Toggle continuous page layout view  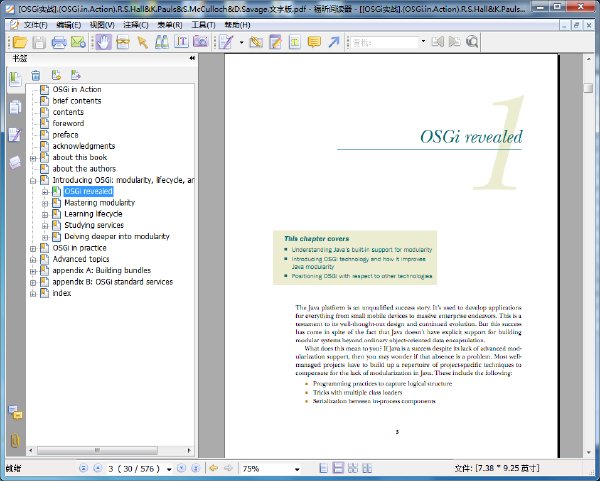pyautogui.click(x=338, y=468)
